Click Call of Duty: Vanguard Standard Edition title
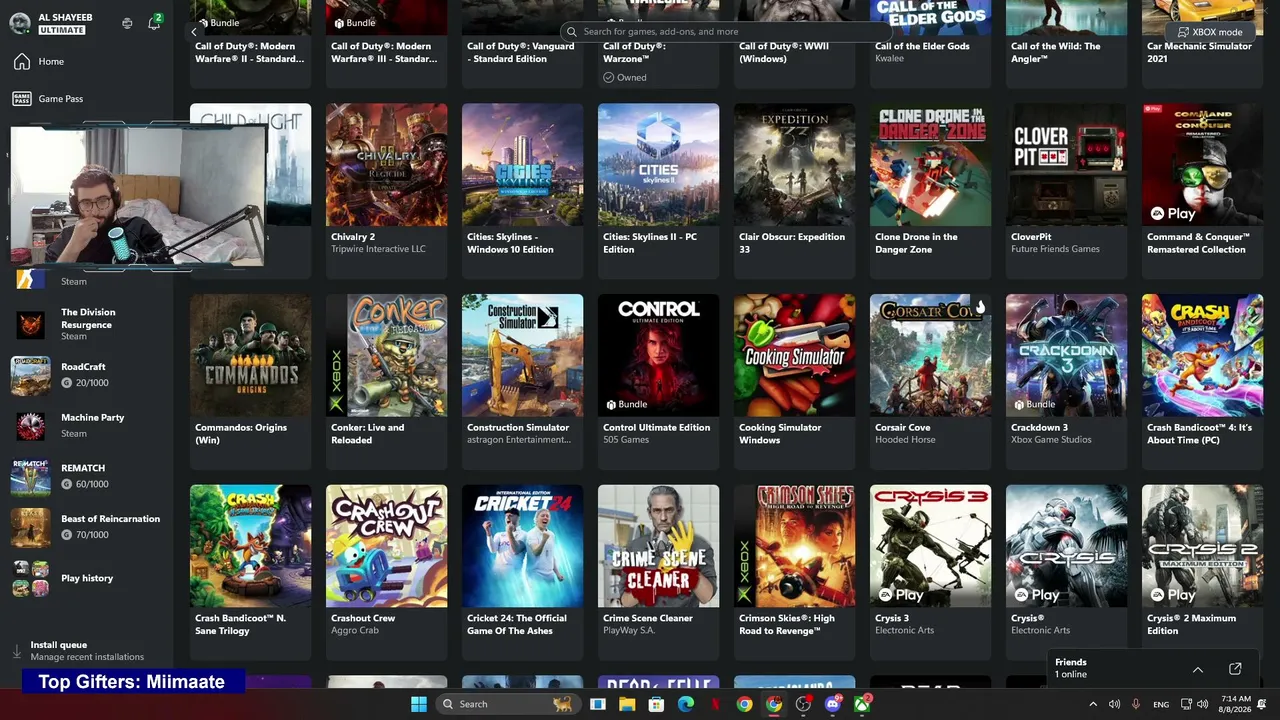 pyautogui.click(x=521, y=52)
